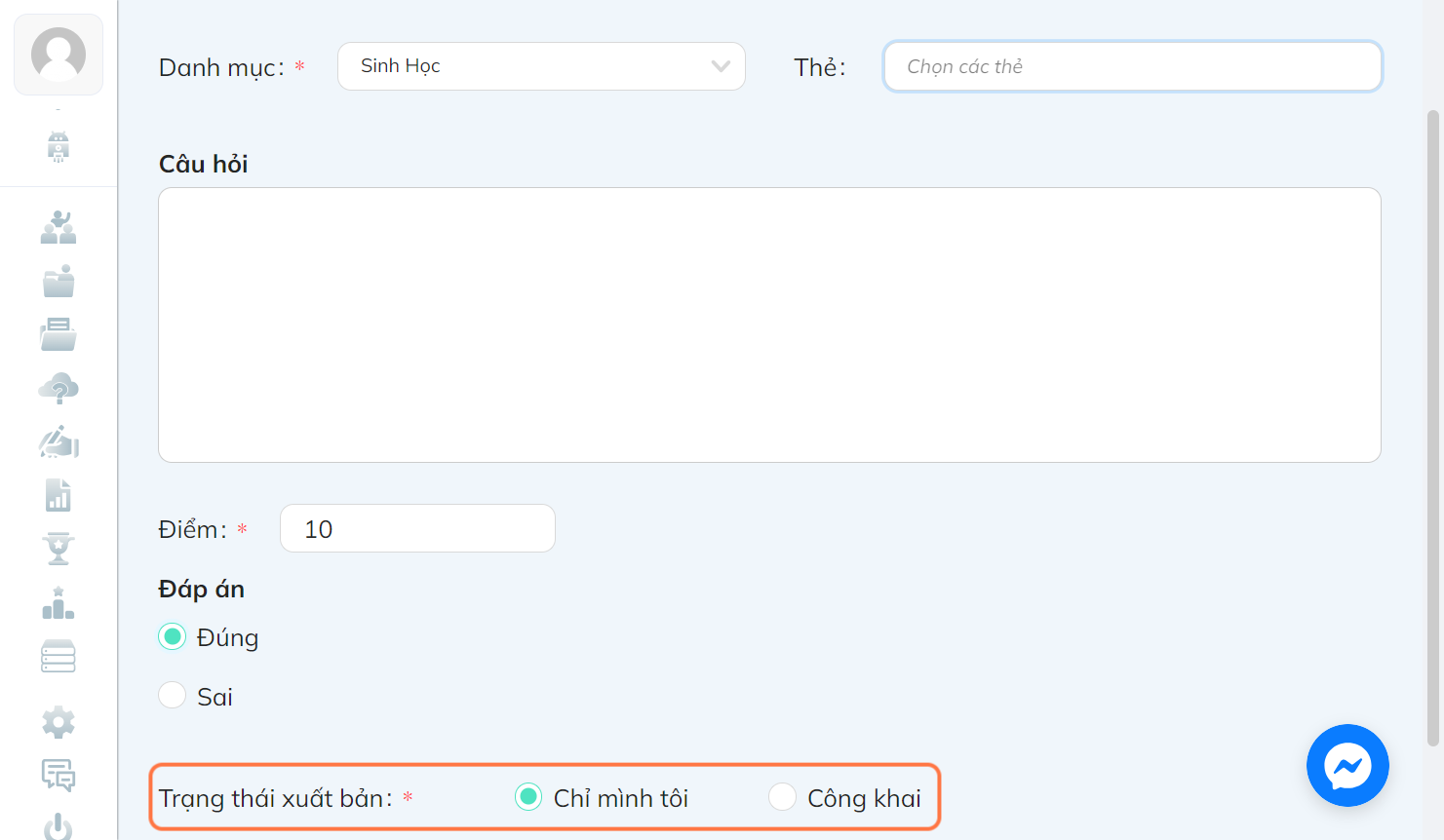Open the podium ranking icon
This screenshot has height=840, width=1444.
click(59, 602)
